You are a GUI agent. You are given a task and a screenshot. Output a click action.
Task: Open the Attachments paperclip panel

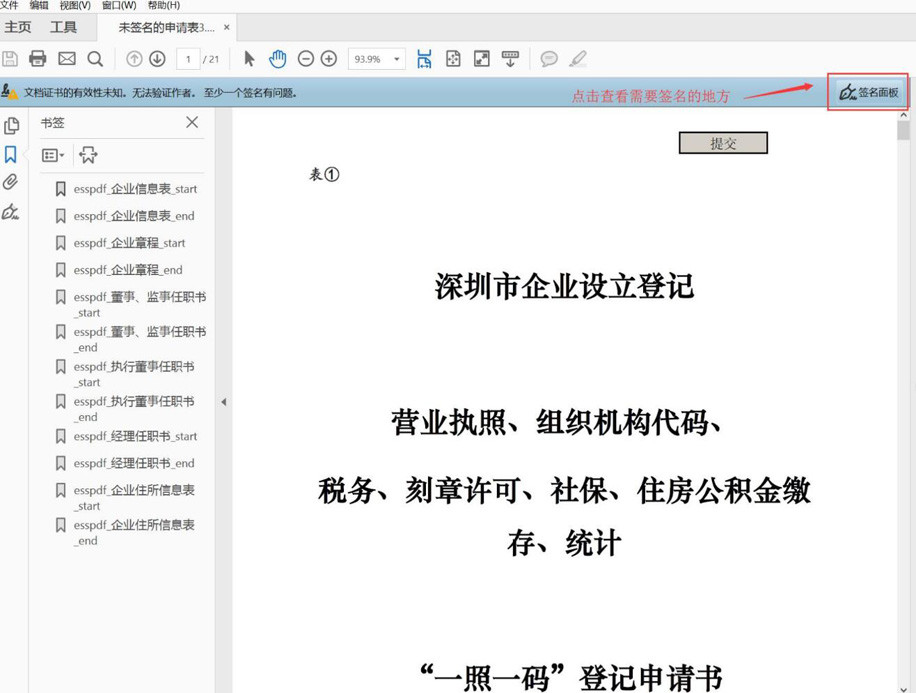[11, 180]
